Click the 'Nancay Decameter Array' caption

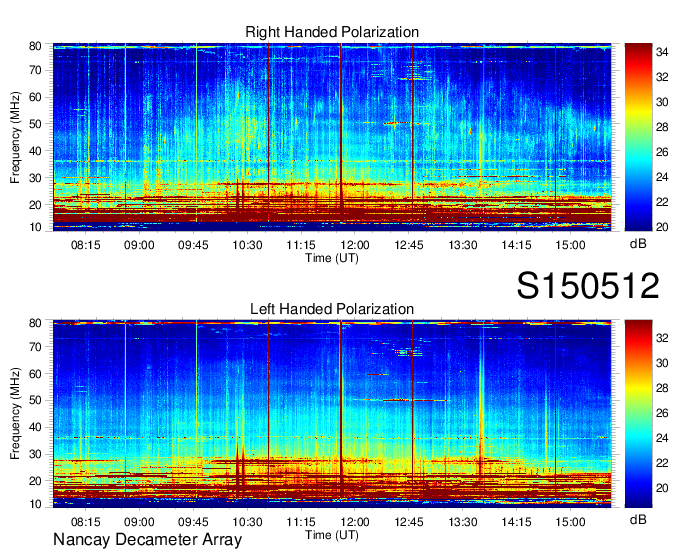147,540
